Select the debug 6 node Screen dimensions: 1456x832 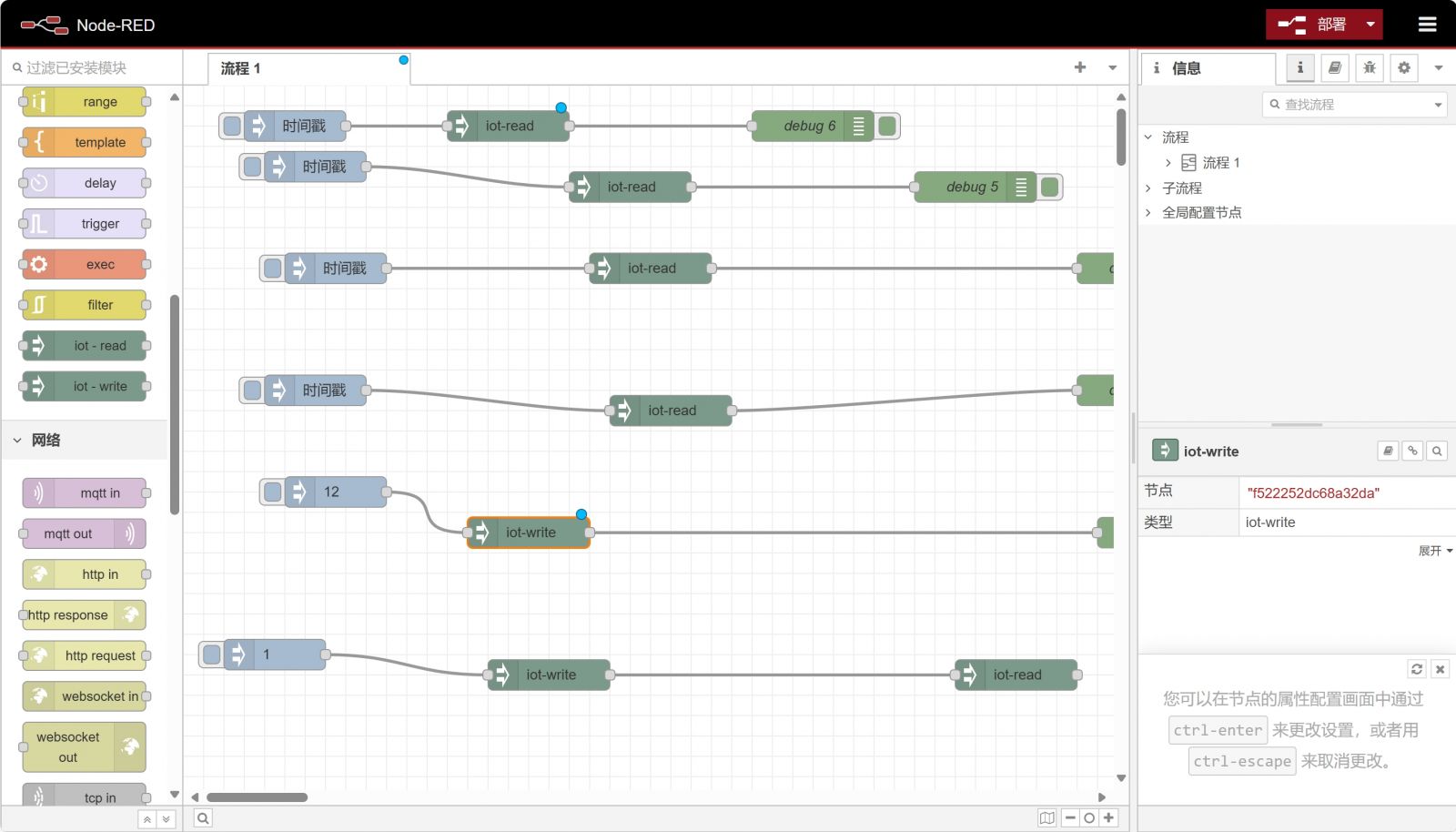813,126
